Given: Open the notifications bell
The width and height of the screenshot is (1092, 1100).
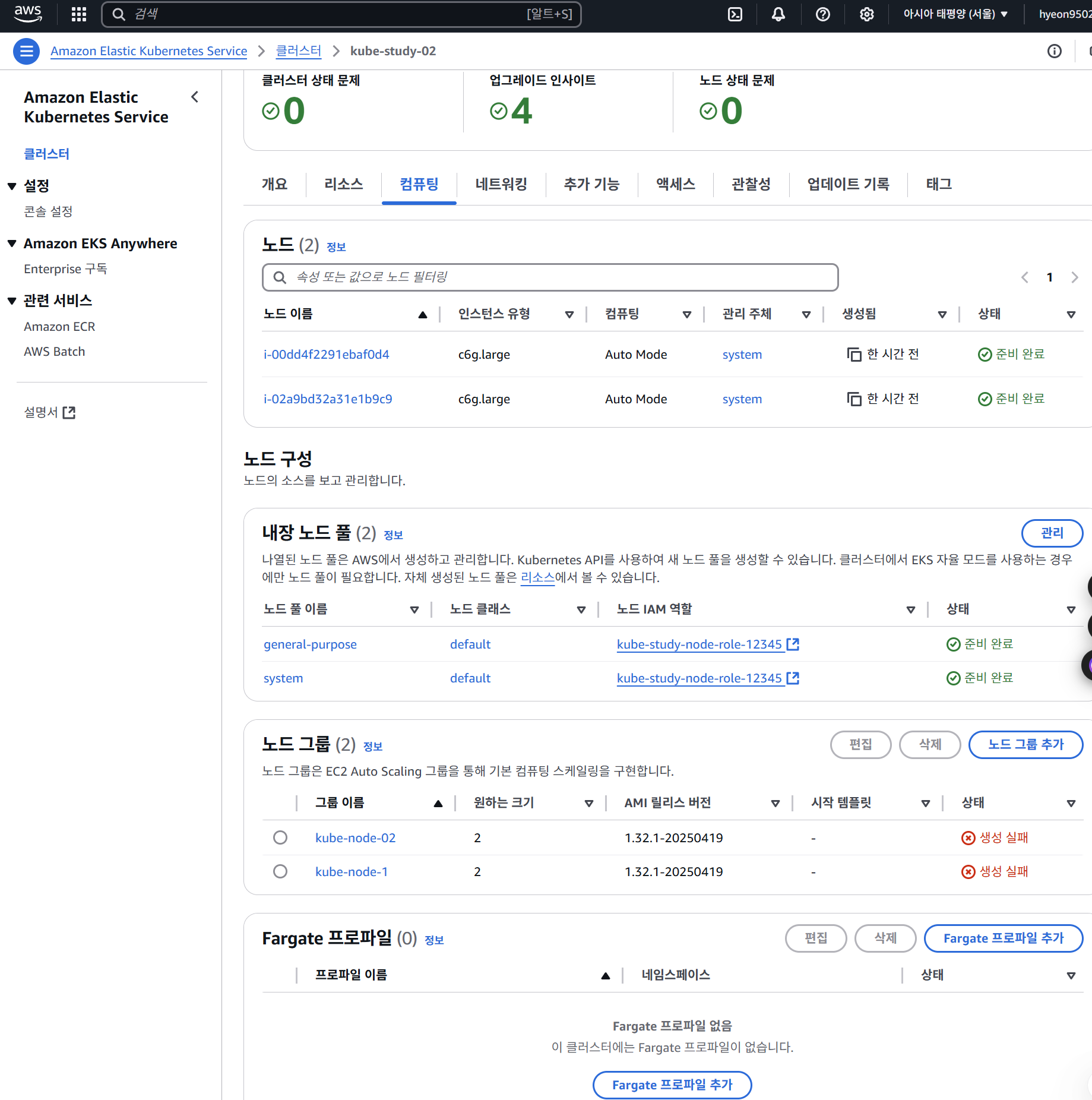Looking at the screenshot, I should pyautogui.click(x=778, y=14).
